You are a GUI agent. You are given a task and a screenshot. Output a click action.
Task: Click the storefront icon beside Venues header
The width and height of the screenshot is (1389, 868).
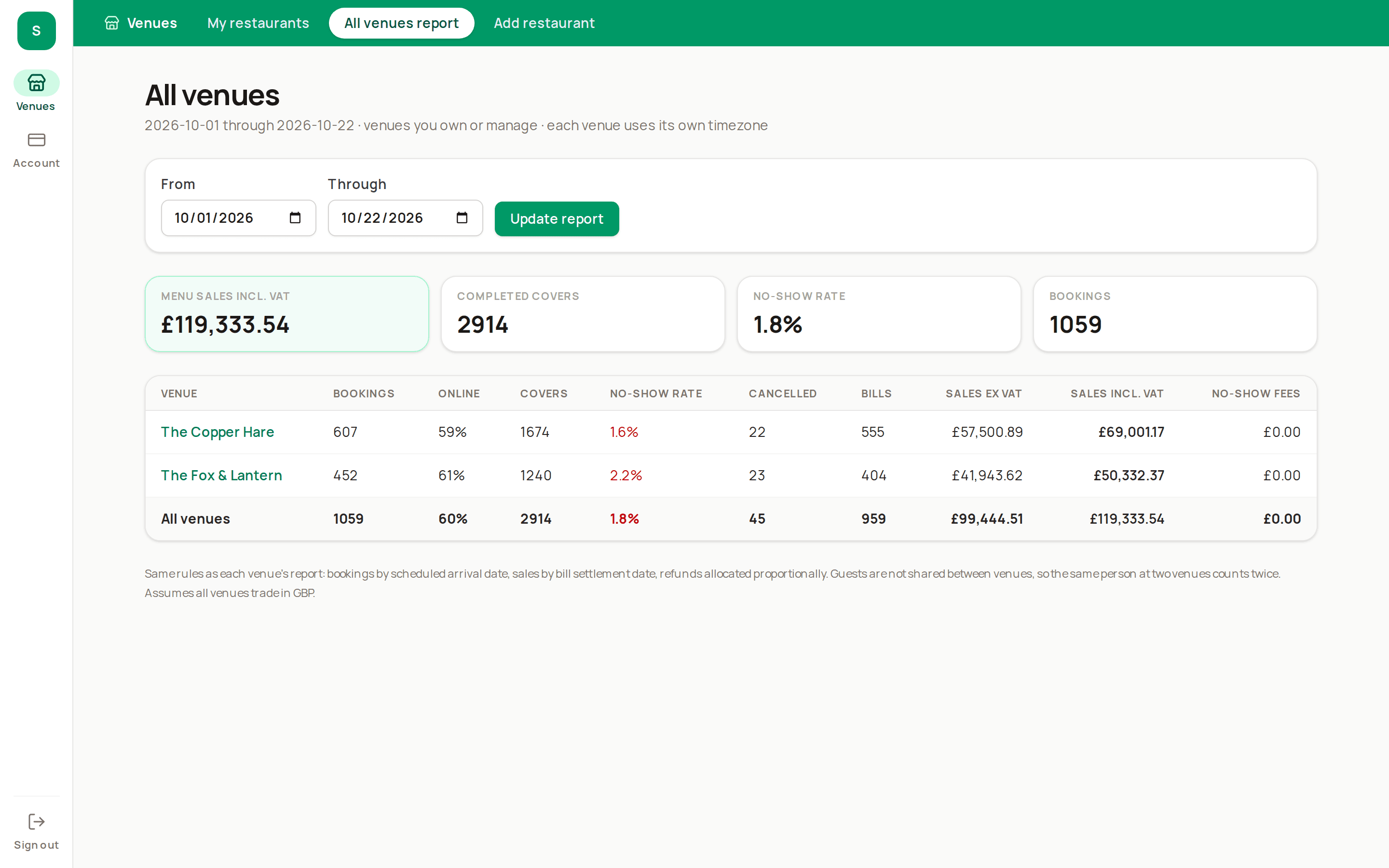coord(111,23)
